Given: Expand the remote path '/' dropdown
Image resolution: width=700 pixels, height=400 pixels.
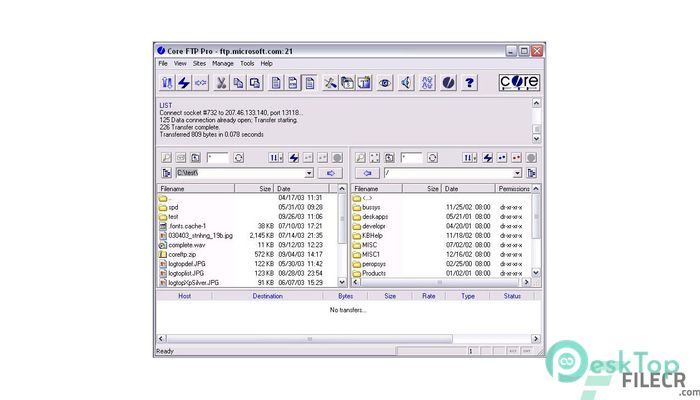Looking at the screenshot, I should click(x=517, y=173).
